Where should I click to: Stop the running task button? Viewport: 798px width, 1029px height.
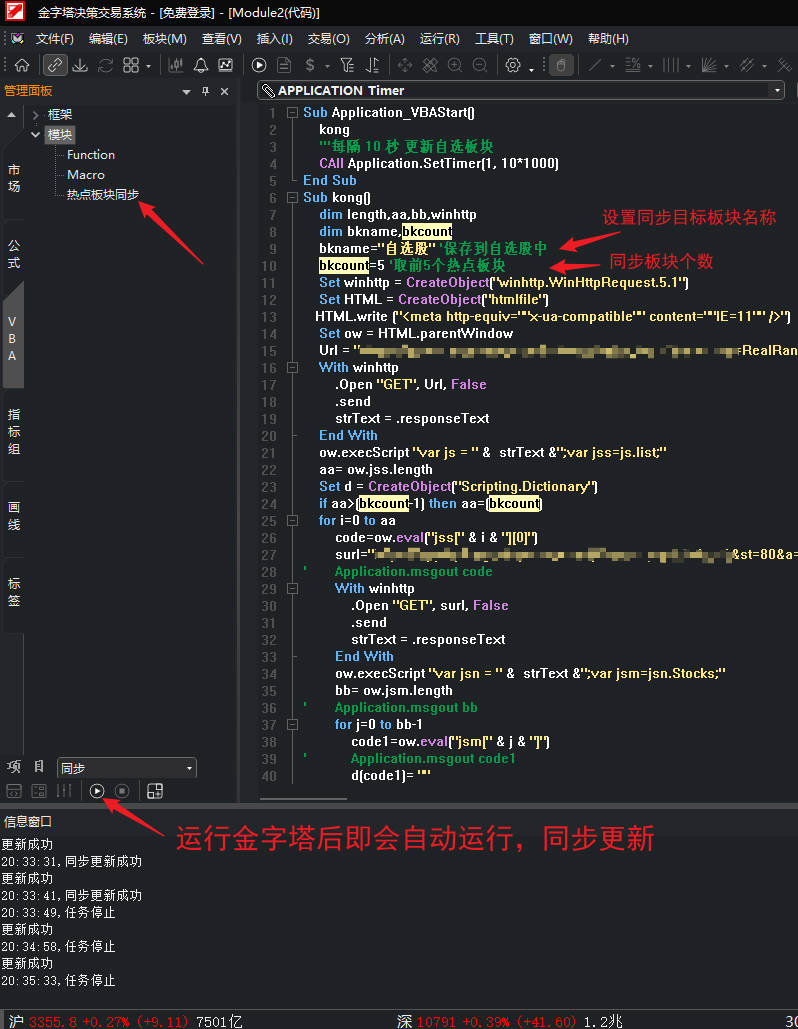tap(122, 791)
